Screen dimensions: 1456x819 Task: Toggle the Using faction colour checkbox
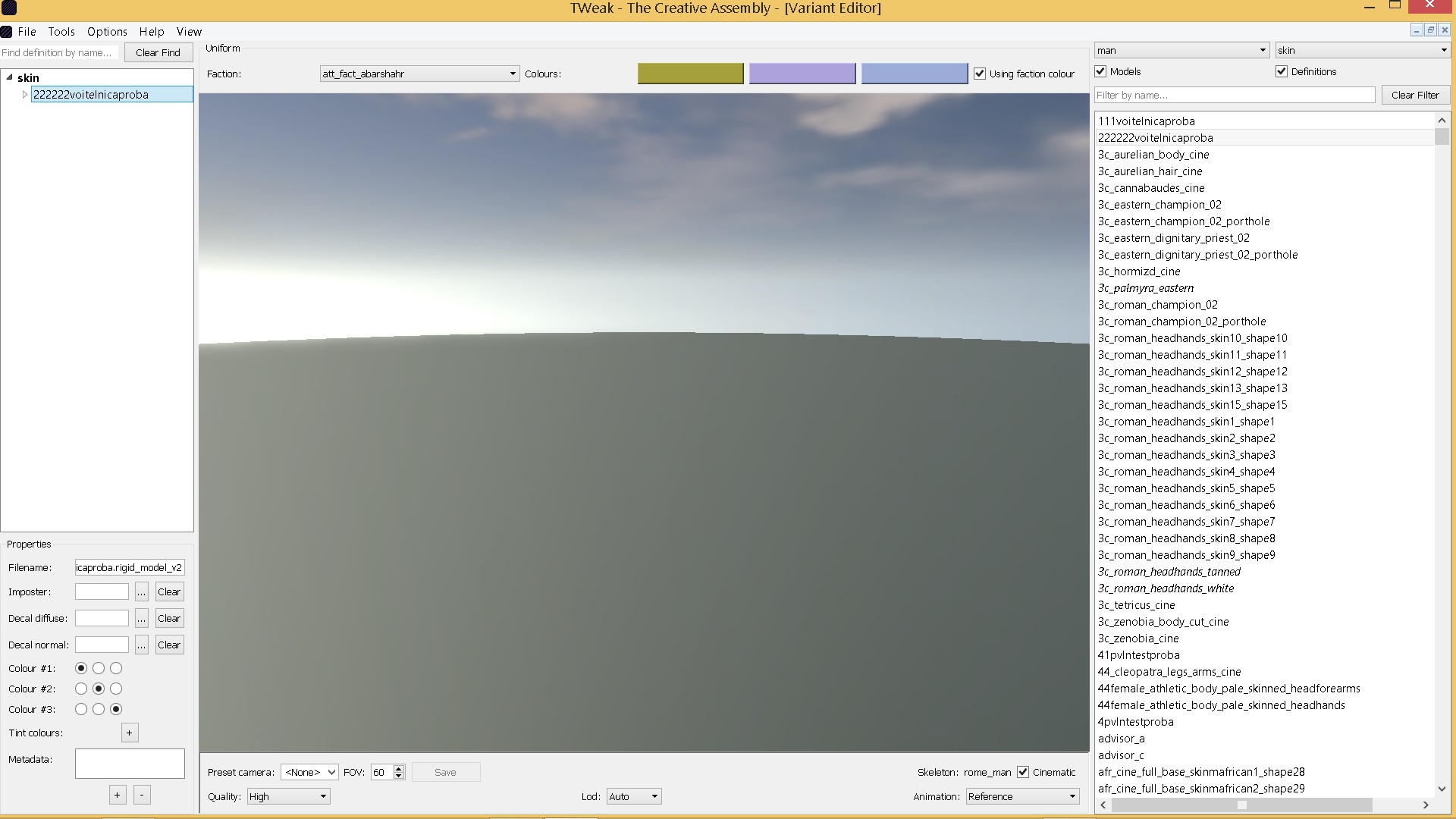point(980,74)
